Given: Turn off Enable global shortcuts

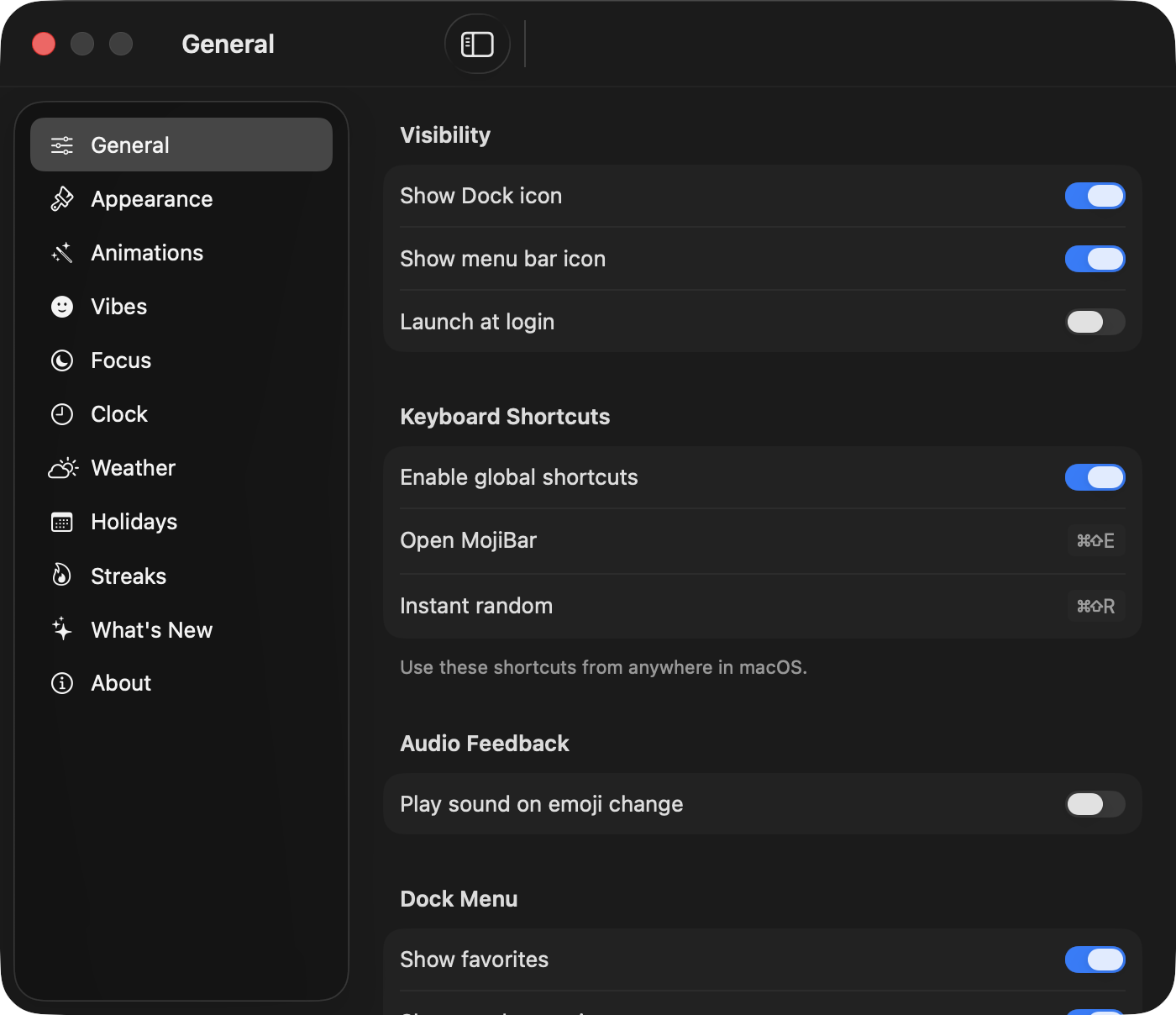Looking at the screenshot, I should tap(1095, 476).
